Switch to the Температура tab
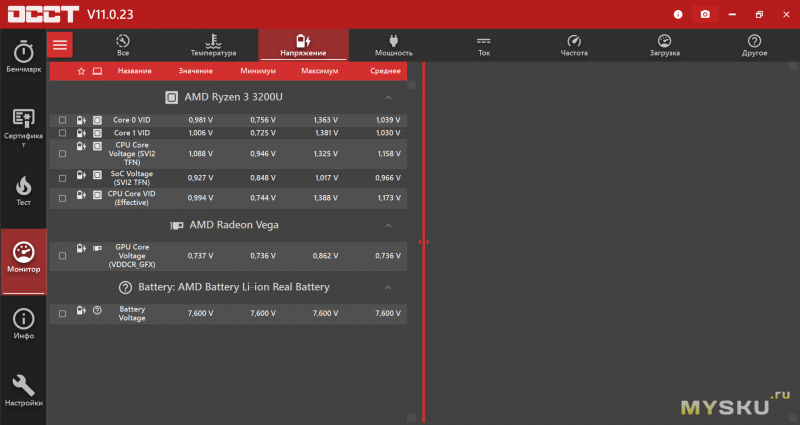800x425 pixels. pyautogui.click(x=213, y=45)
